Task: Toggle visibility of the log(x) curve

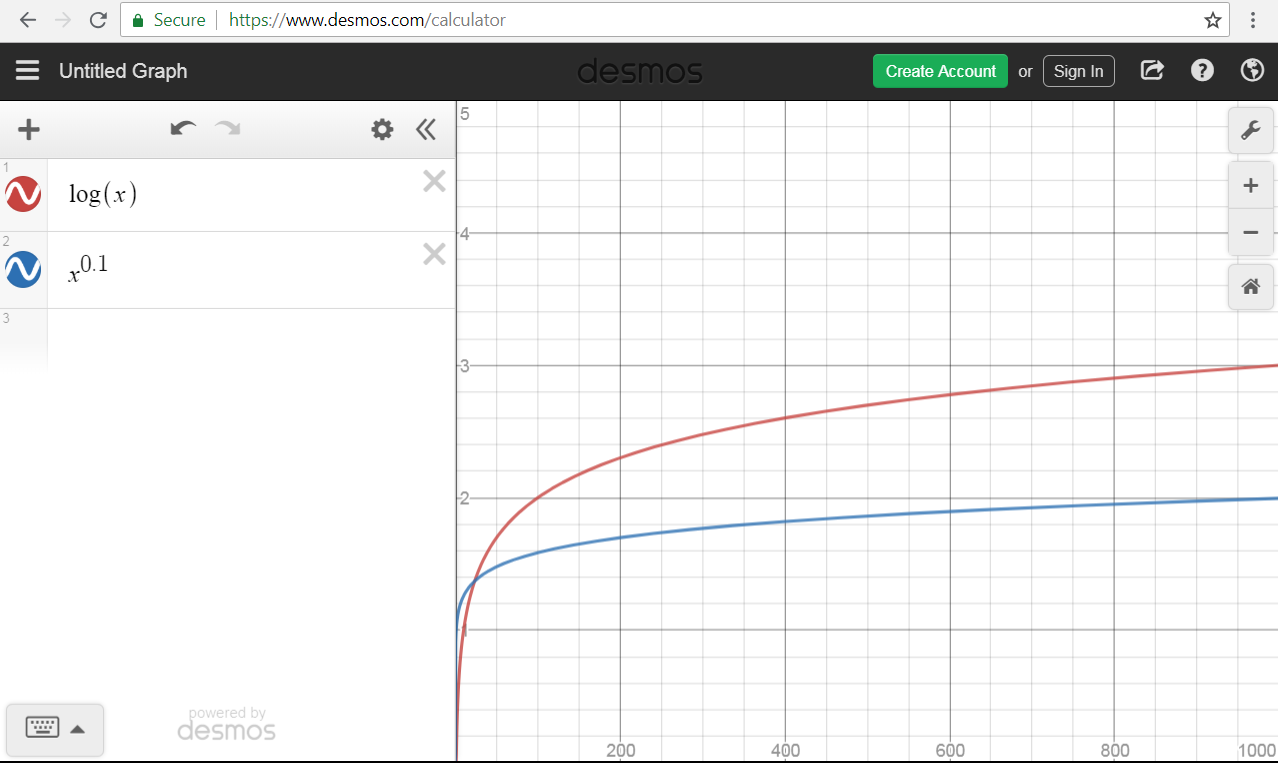Action: coord(23,194)
